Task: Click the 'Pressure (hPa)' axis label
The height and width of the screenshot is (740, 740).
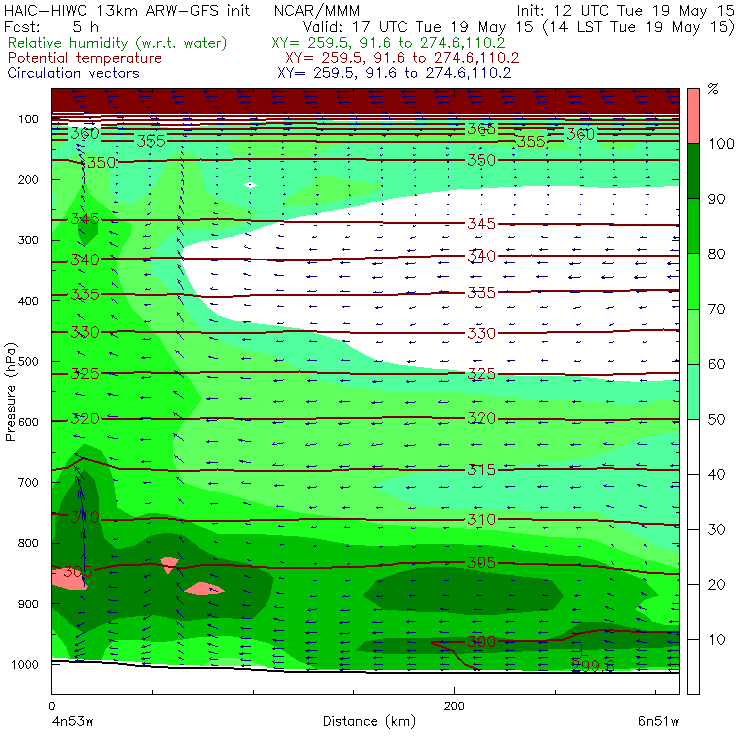Action: tap(10, 392)
